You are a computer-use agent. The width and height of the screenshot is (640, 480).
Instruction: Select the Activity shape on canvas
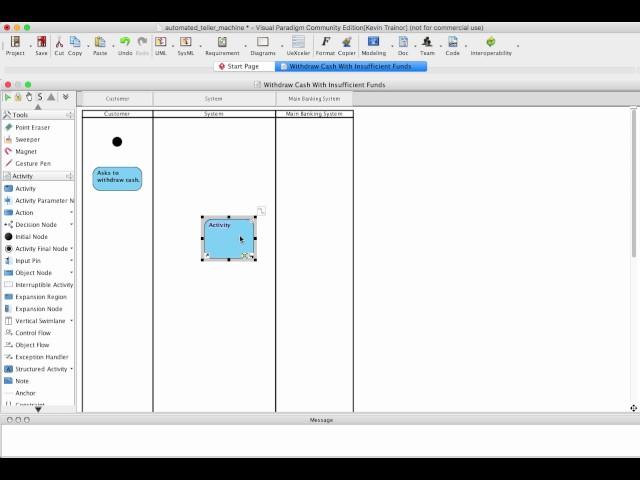coord(229,239)
